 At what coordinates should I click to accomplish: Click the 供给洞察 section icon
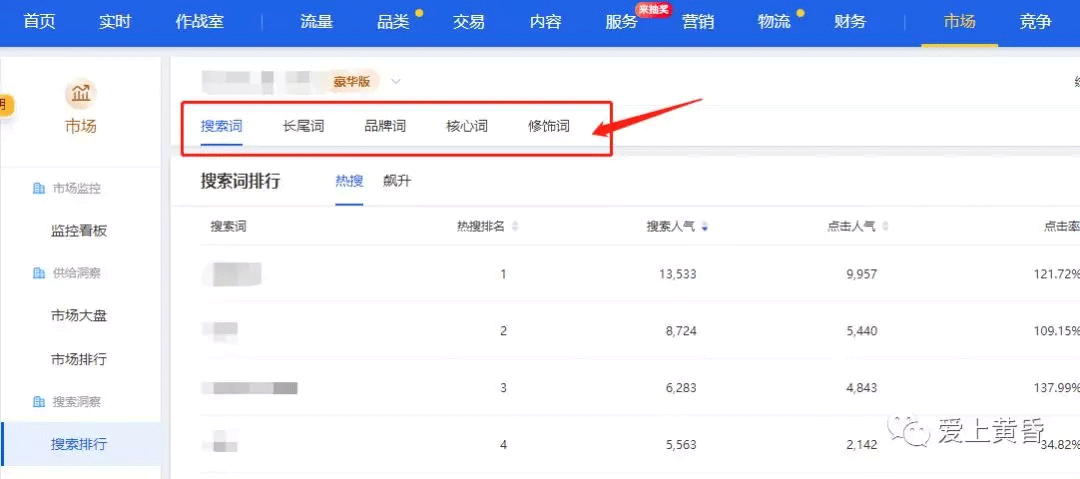pos(39,273)
